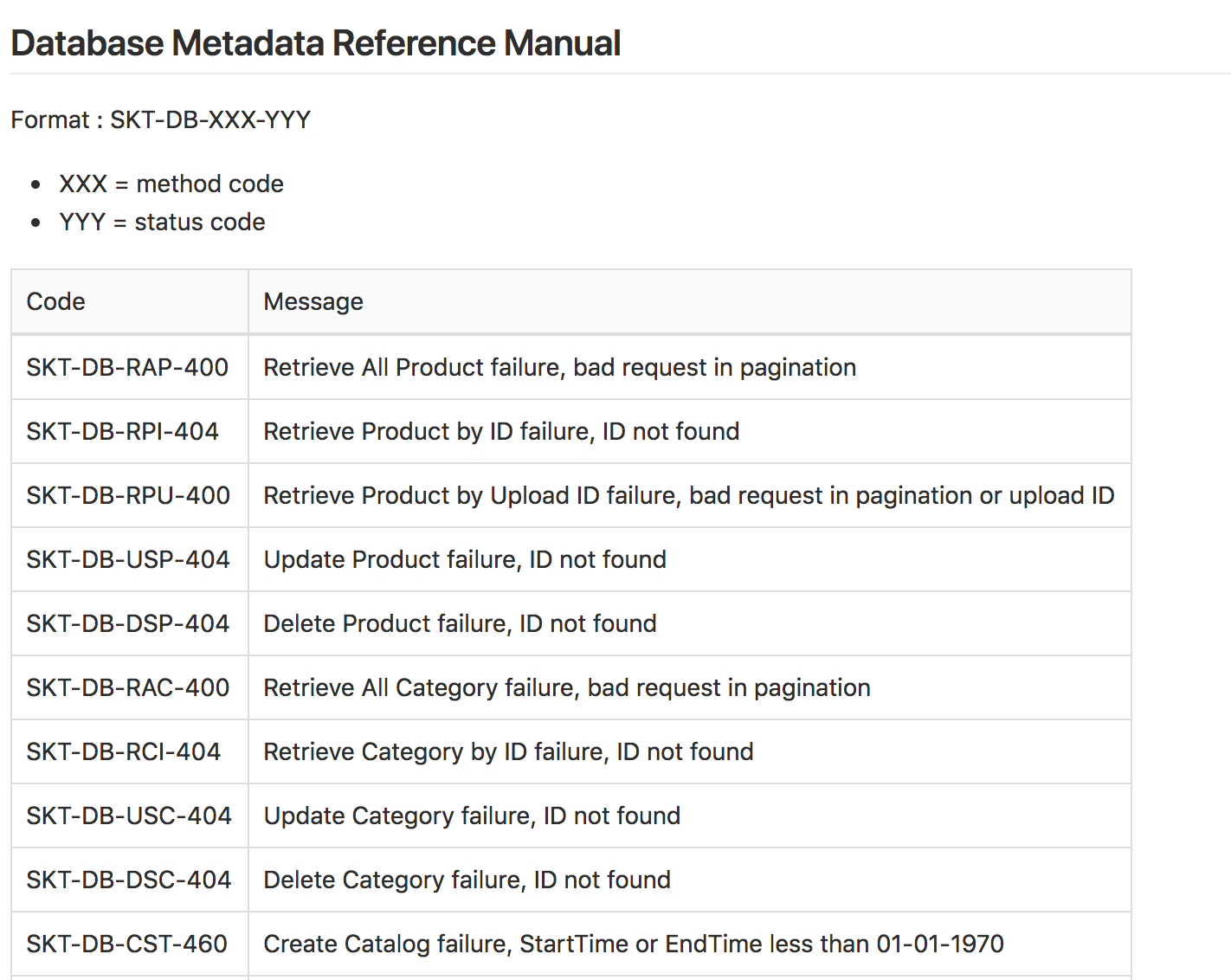This screenshot has height=980, width=1231.
Task: Select the SKT-DB-RPU-400 code cell
Action: [128, 495]
